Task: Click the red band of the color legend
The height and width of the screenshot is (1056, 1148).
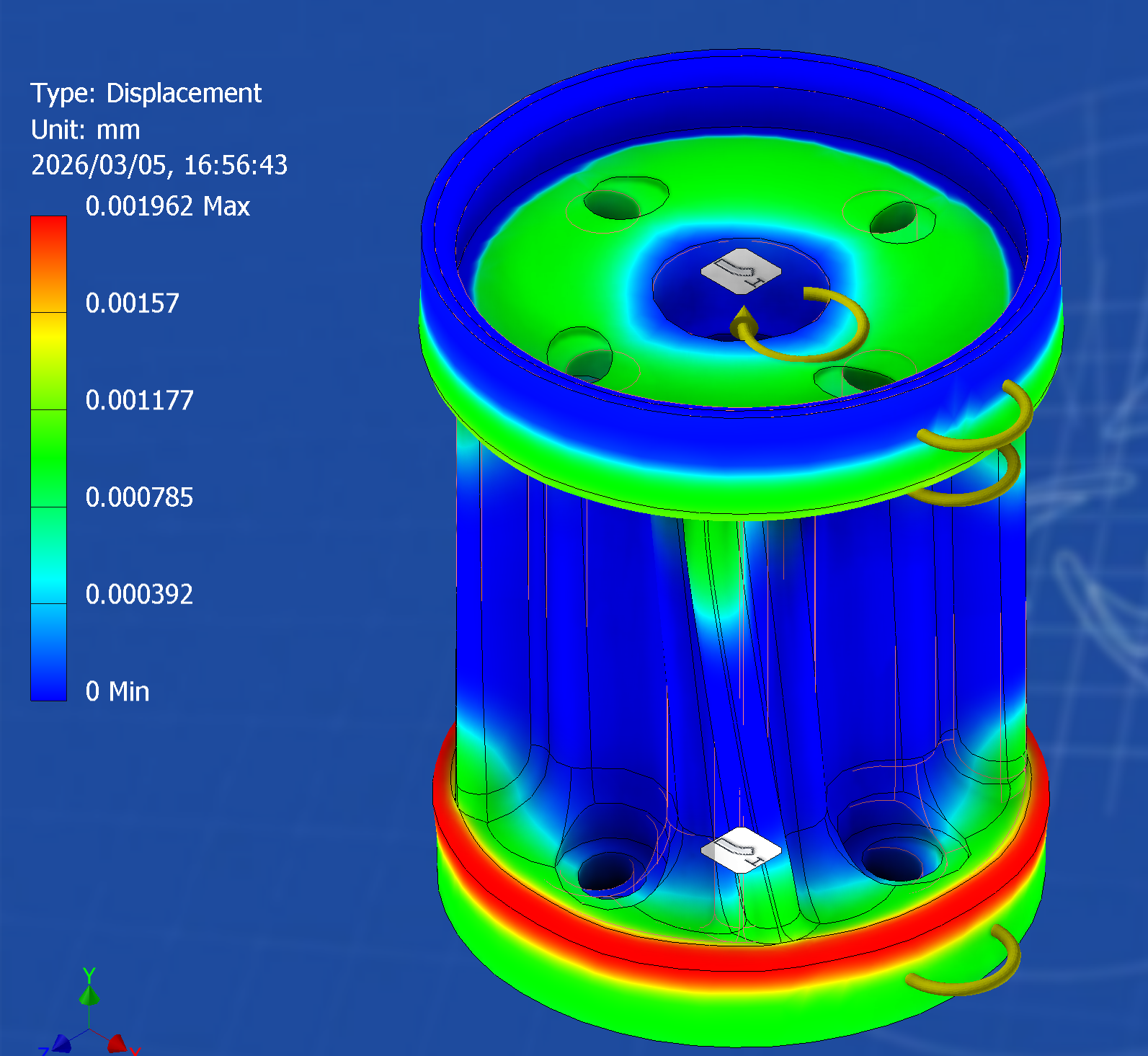Action: tap(48, 264)
